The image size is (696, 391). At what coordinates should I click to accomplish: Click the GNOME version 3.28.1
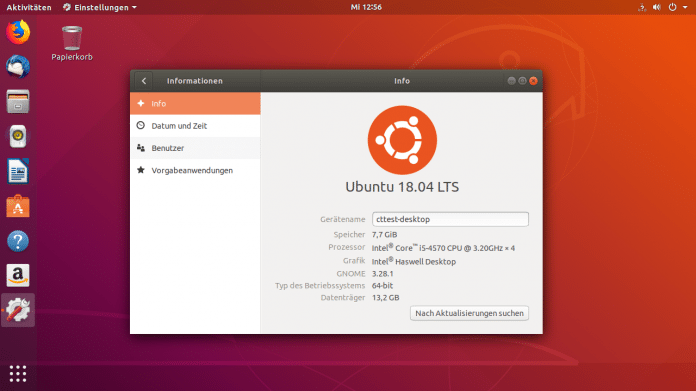383,273
